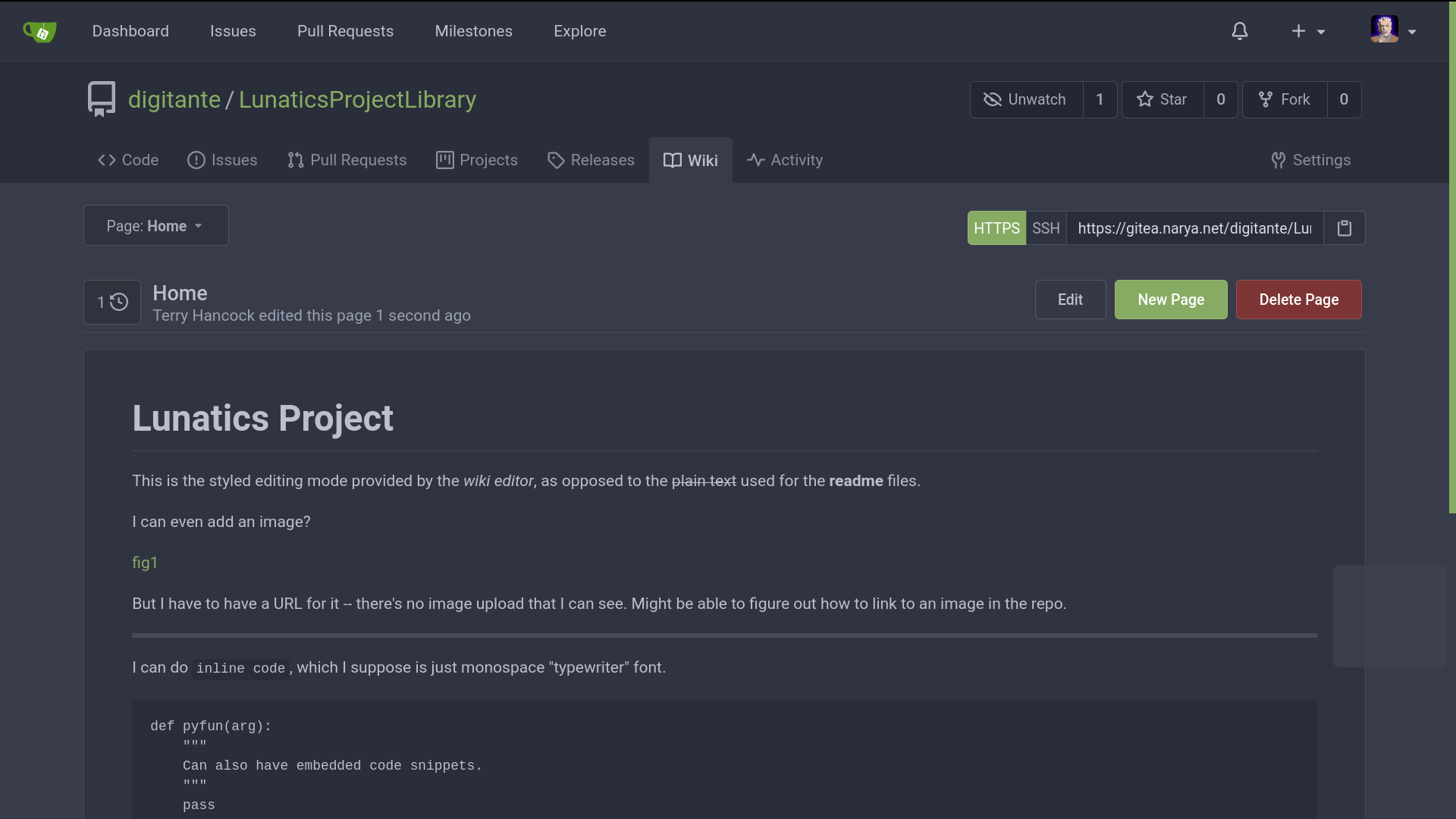1456x819 pixels.
Task: Expand the user profile menu arrow
Action: pyautogui.click(x=1412, y=32)
